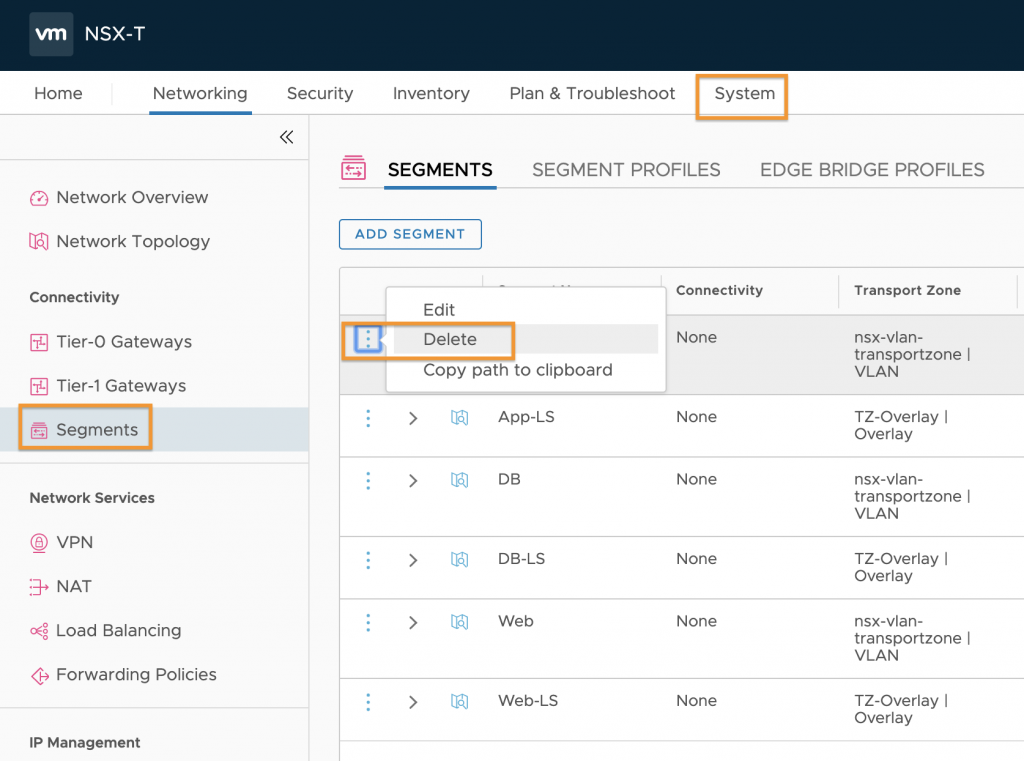View topology for App-LS segment
The height and width of the screenshot is (761, 1024).
pos(460,417)
